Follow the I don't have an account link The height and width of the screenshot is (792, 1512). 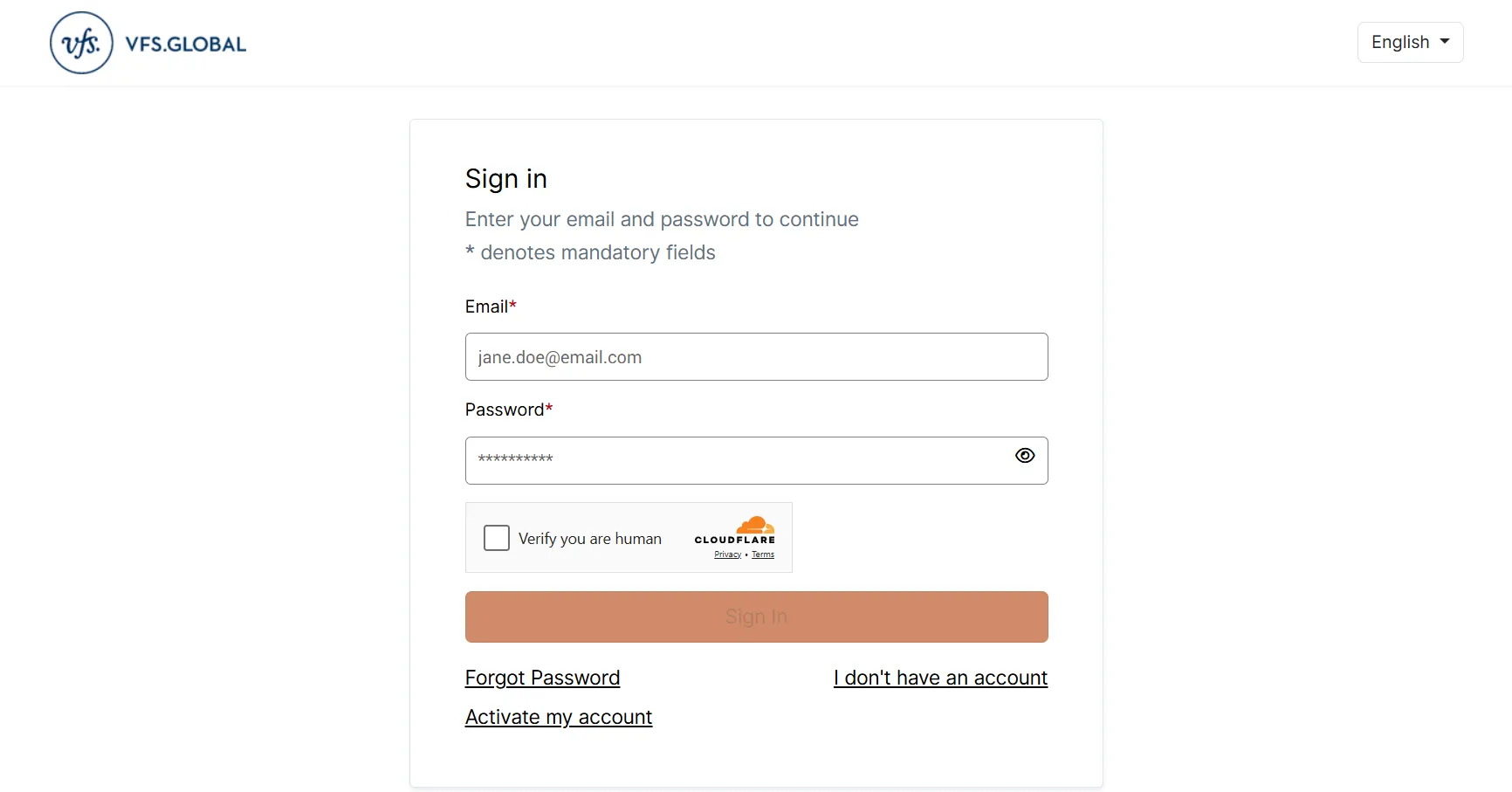[940, 678]
